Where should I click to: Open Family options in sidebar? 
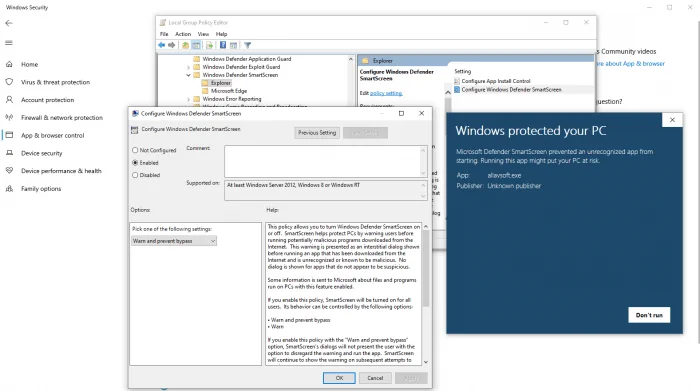pyautogui.click(x=41, y=188)
